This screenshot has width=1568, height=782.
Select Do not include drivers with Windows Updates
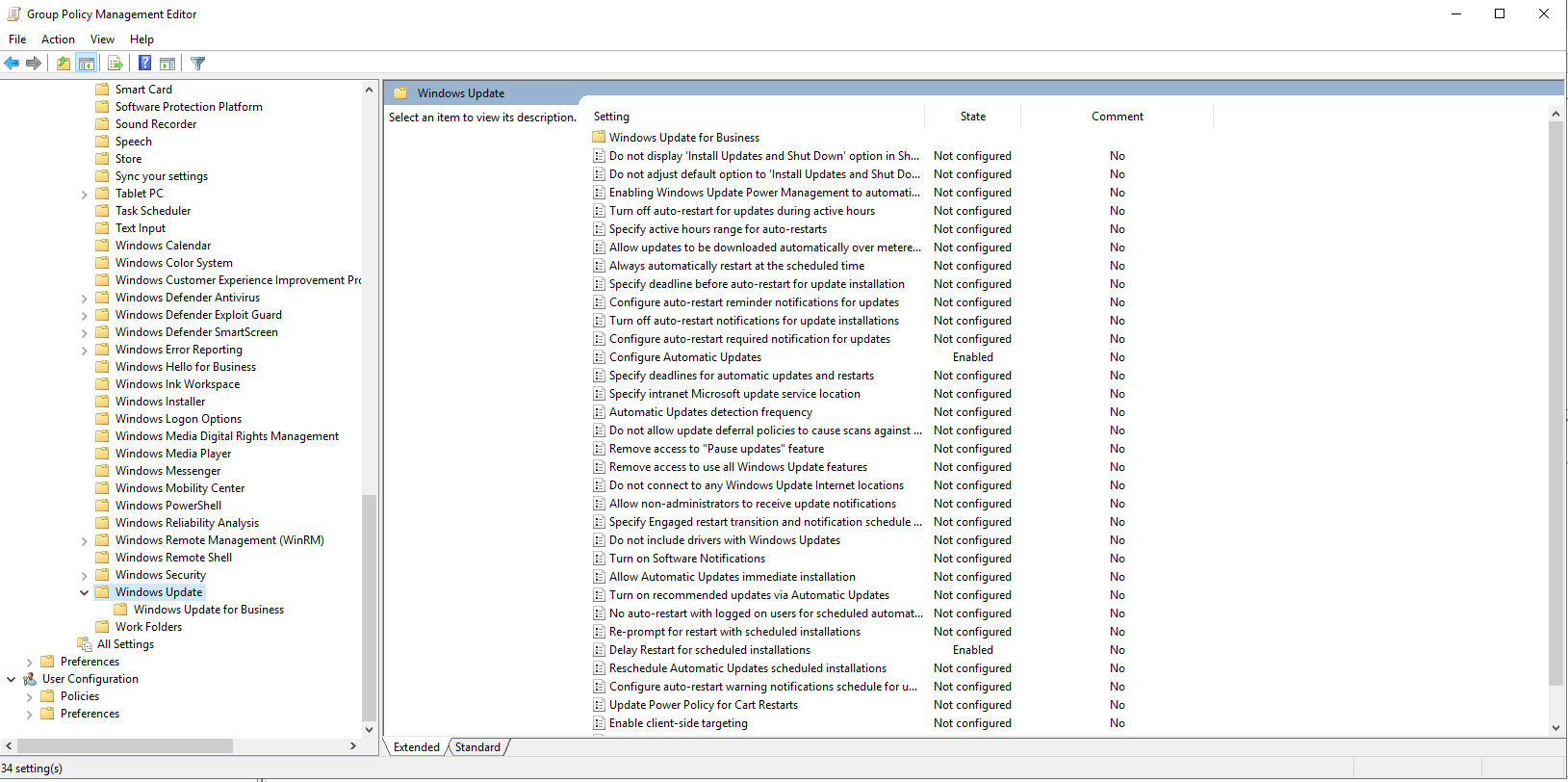click(725, 540)
